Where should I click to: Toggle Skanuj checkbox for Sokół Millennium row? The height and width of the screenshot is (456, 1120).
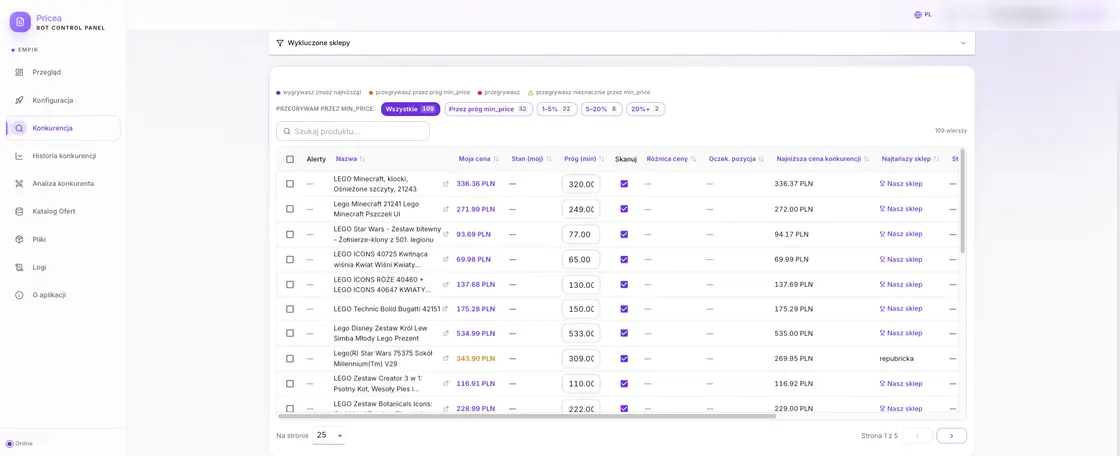tap(624, 358)
